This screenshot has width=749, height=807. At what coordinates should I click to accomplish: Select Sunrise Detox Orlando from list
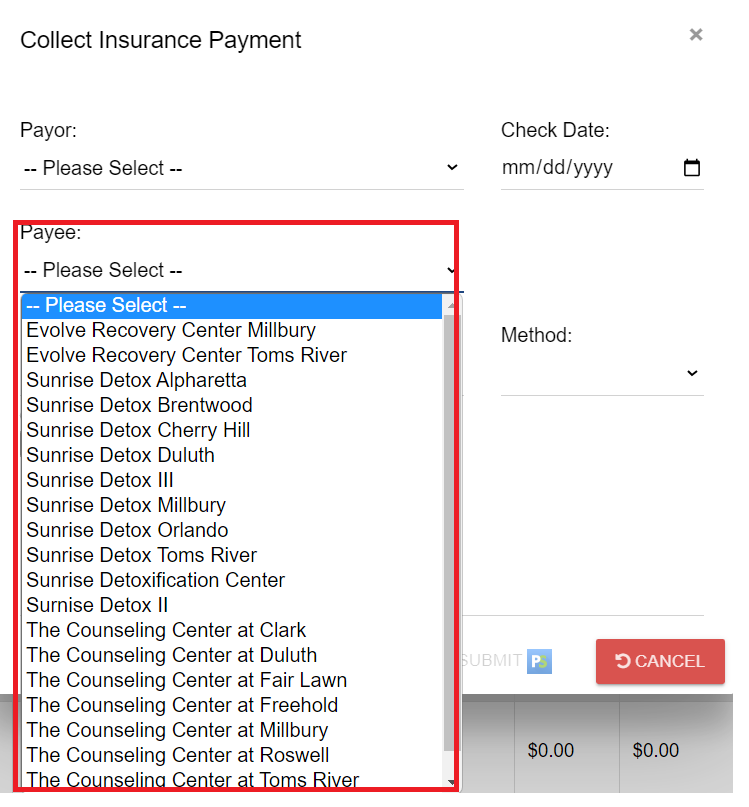click(x=128, y=530)
